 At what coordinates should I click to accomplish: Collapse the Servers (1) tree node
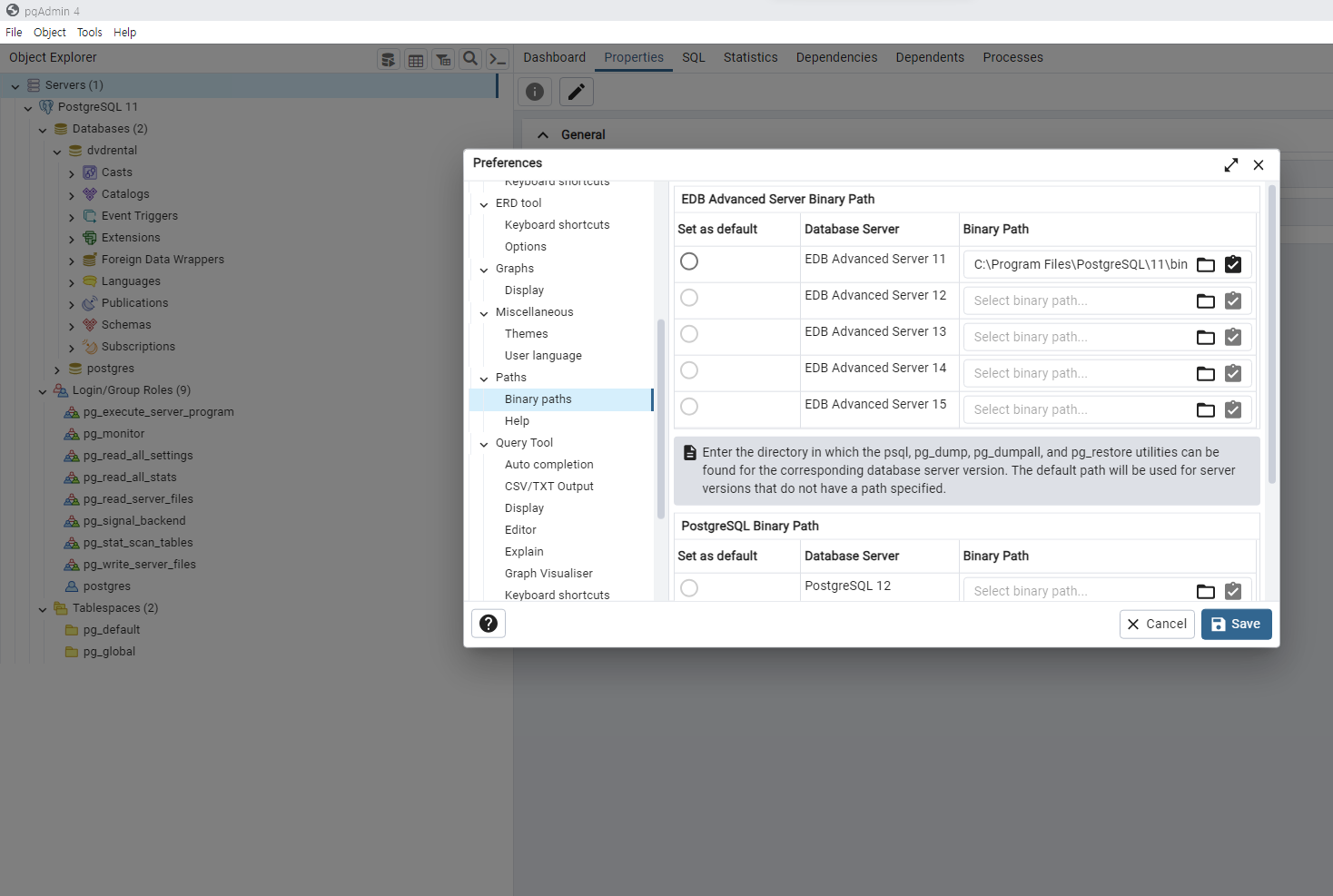click(x=15, y=86)
